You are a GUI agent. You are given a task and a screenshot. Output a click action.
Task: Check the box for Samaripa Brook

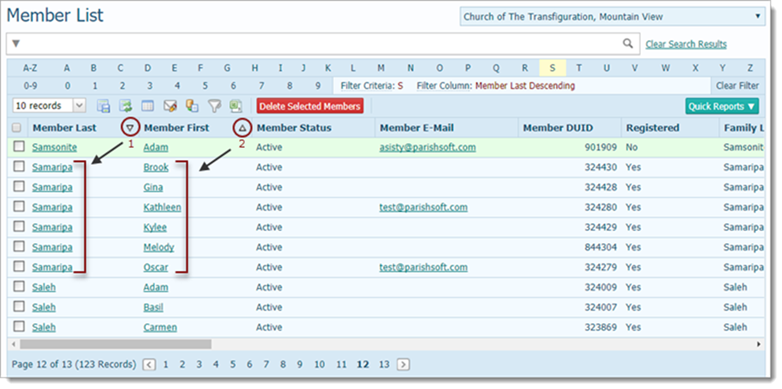(x=19, y=166)
